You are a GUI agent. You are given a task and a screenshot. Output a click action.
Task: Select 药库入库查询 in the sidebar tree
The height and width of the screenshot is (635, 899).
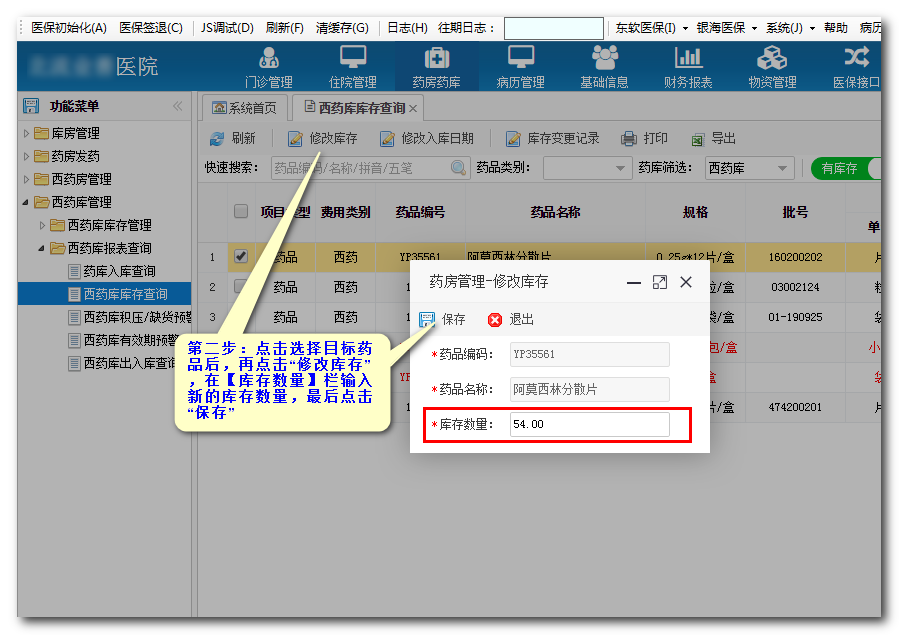(x=118, y=271)
